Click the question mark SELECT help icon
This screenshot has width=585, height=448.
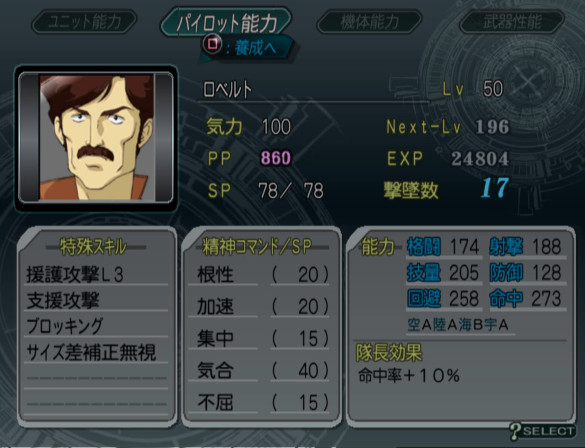pyautogui.click(x=542, y=431)
